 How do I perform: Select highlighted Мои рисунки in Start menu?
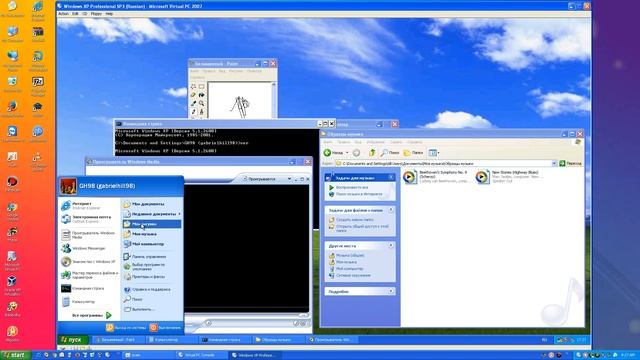pos(152,224)
